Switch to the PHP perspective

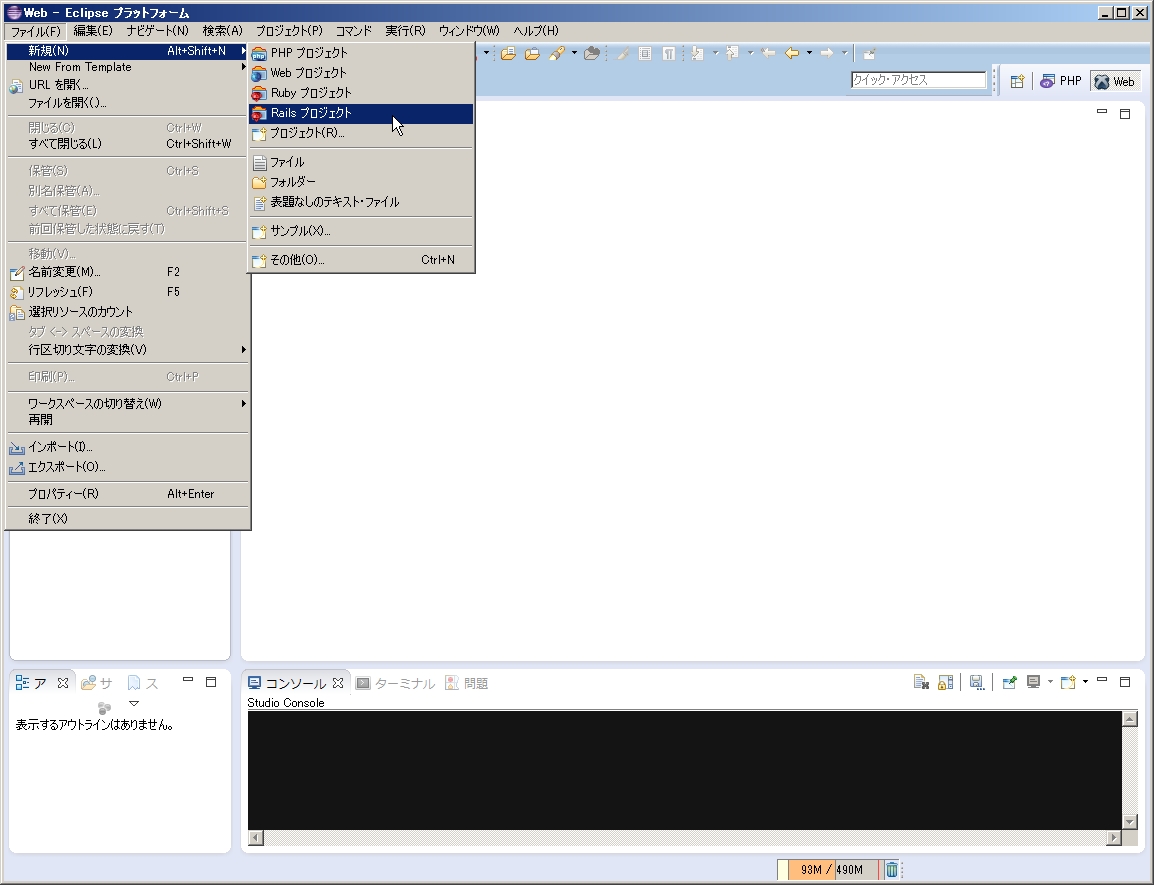pyautogui.click(x=1061, y=81)
